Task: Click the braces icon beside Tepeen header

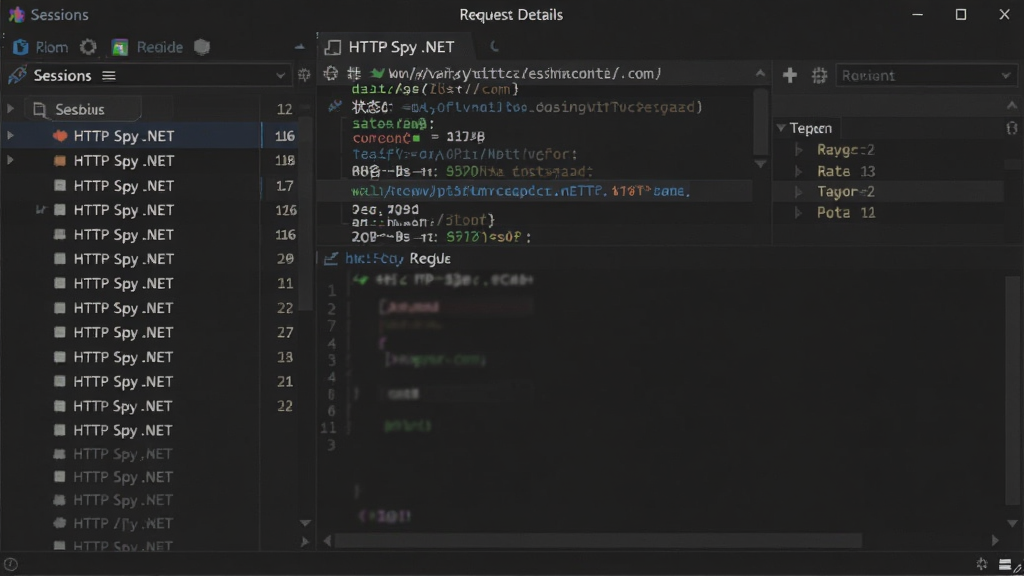Action: pos(1012,128)
